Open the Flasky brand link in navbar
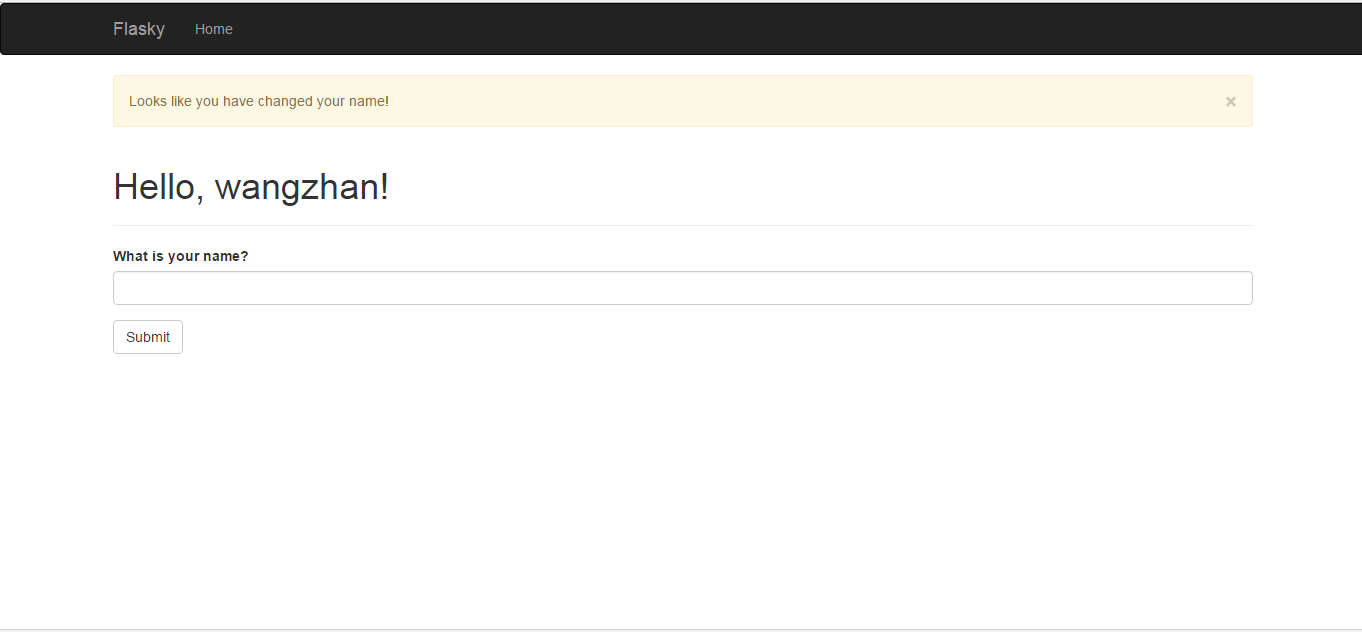 [139, 29]
